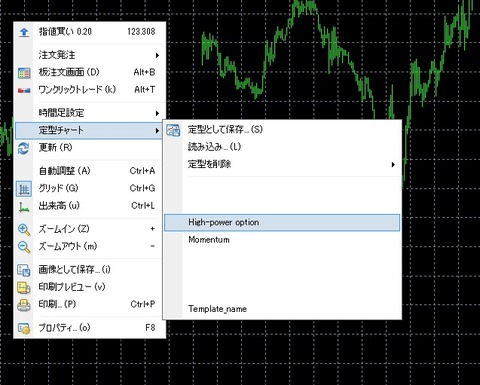Click the zoom in magnifier icon

point(24,230)
